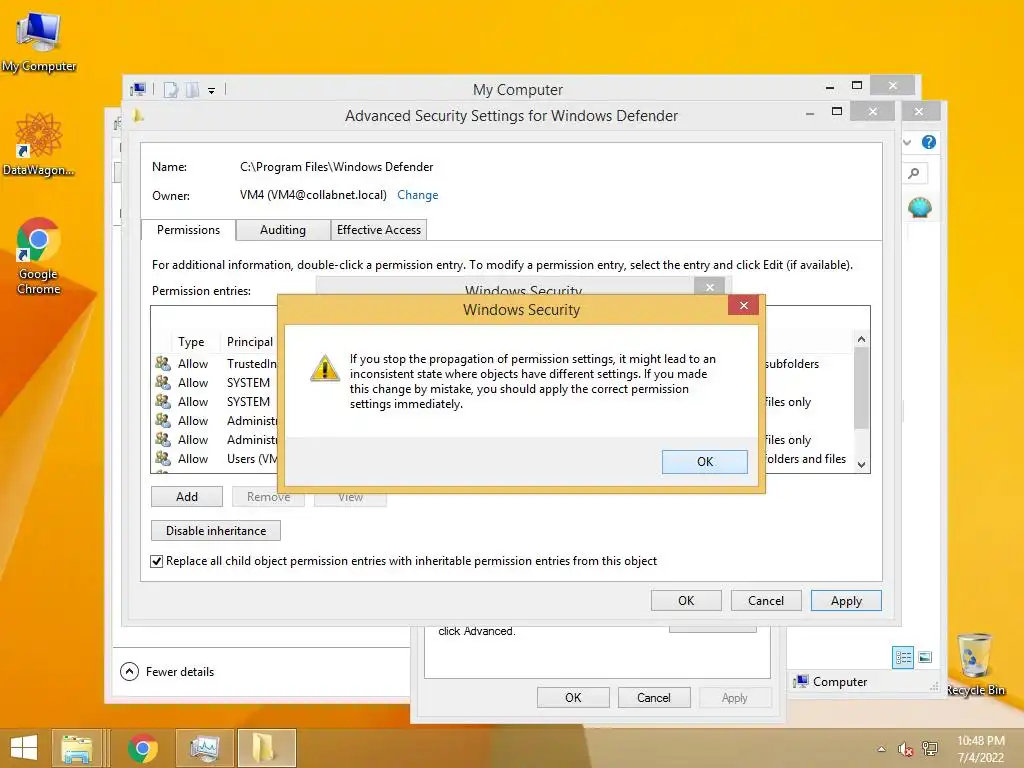Image resolution: width=1024 pixels, height=768 pixels.
Task: Launch Chrome from the taskbar
Action: click(142, 748)
